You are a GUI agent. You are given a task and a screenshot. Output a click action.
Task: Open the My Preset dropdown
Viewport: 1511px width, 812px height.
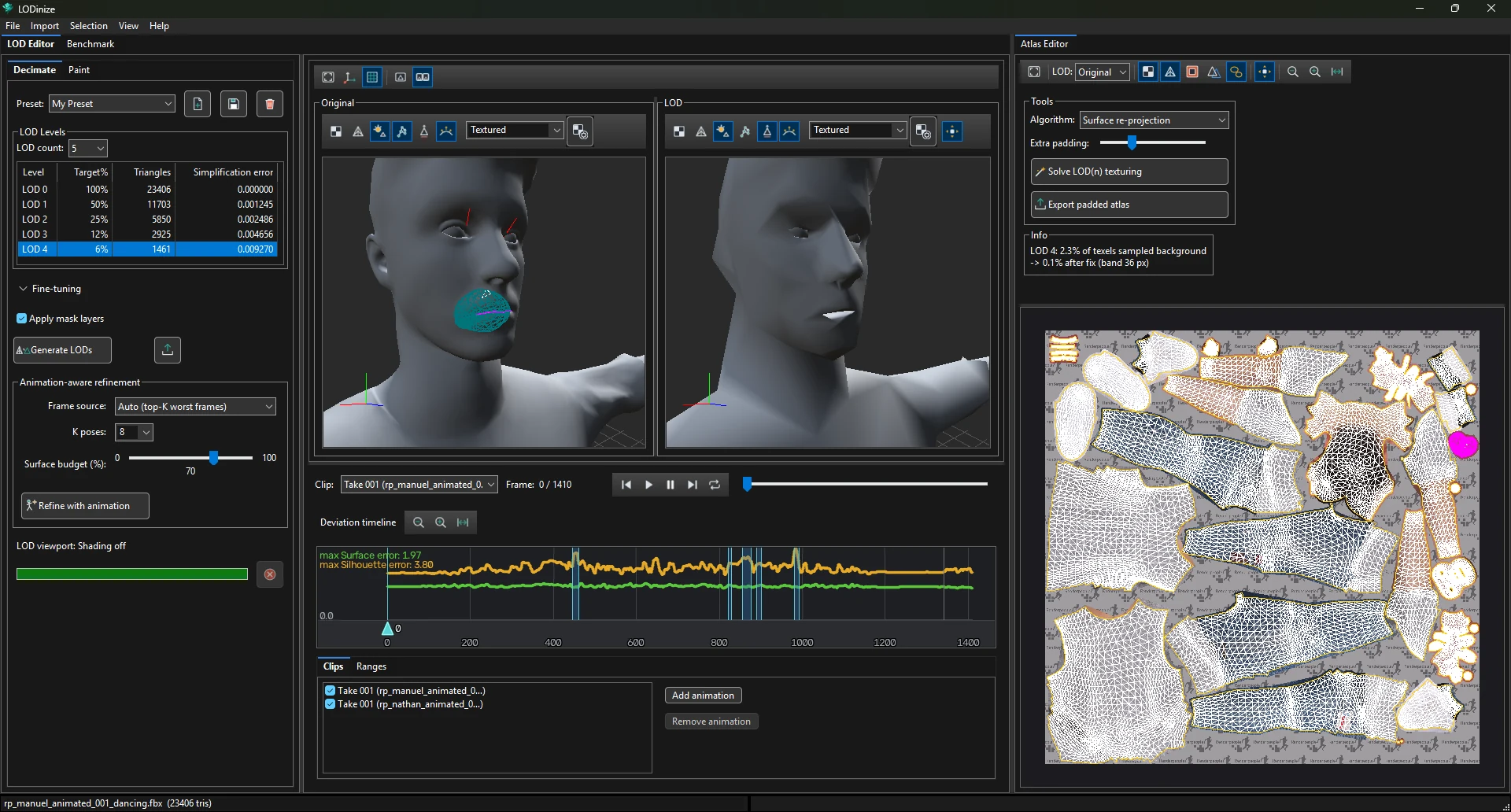(x=113, y=104)
